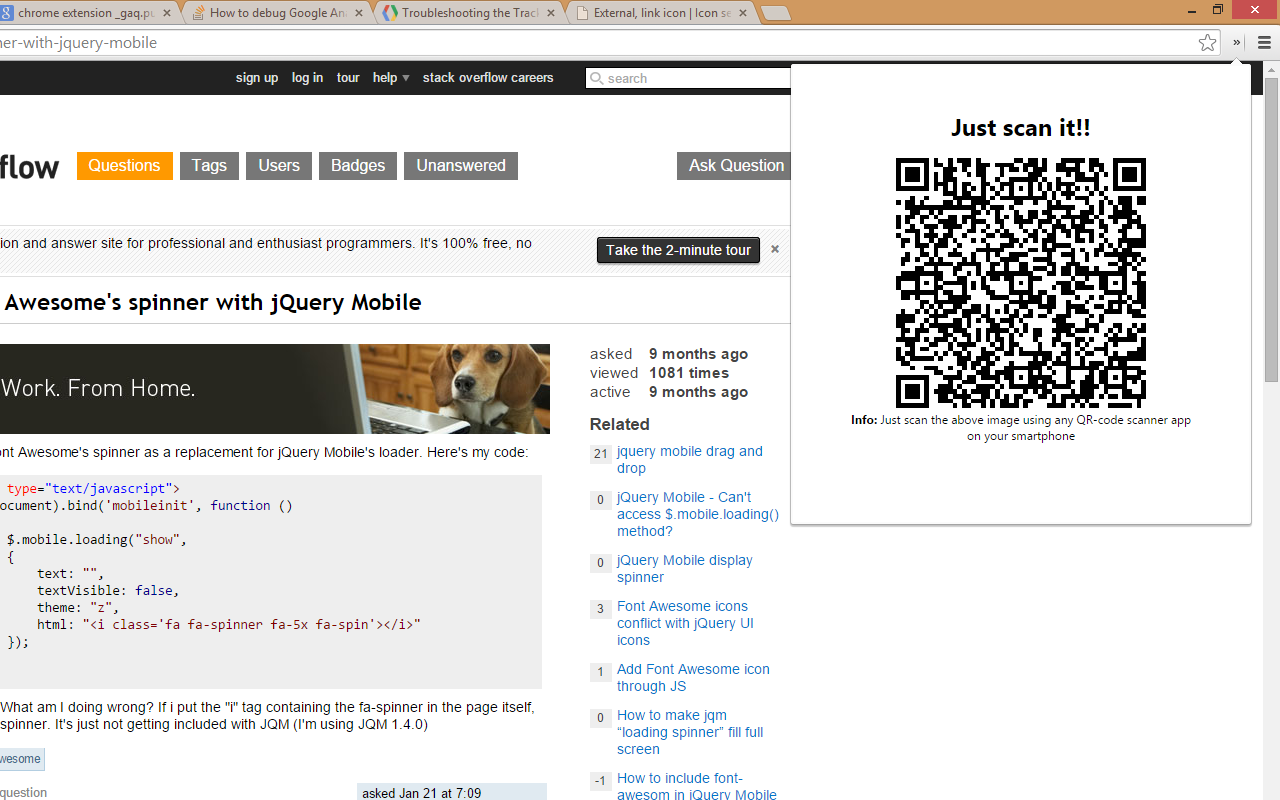
Task: Switch to the Troubleshooting the Track tab
Action: [466, 13]
